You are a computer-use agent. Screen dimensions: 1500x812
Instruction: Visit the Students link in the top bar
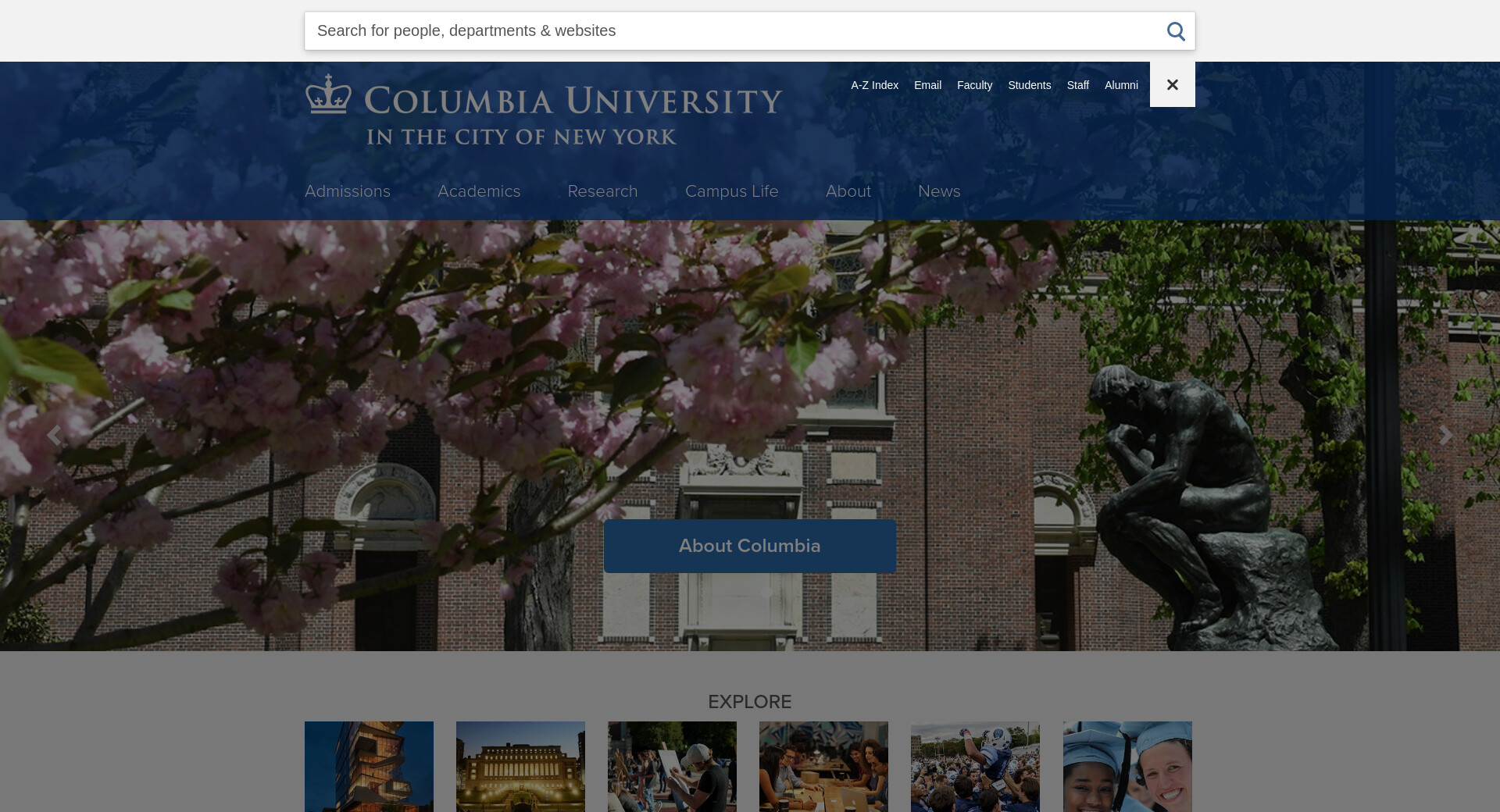1029,85
